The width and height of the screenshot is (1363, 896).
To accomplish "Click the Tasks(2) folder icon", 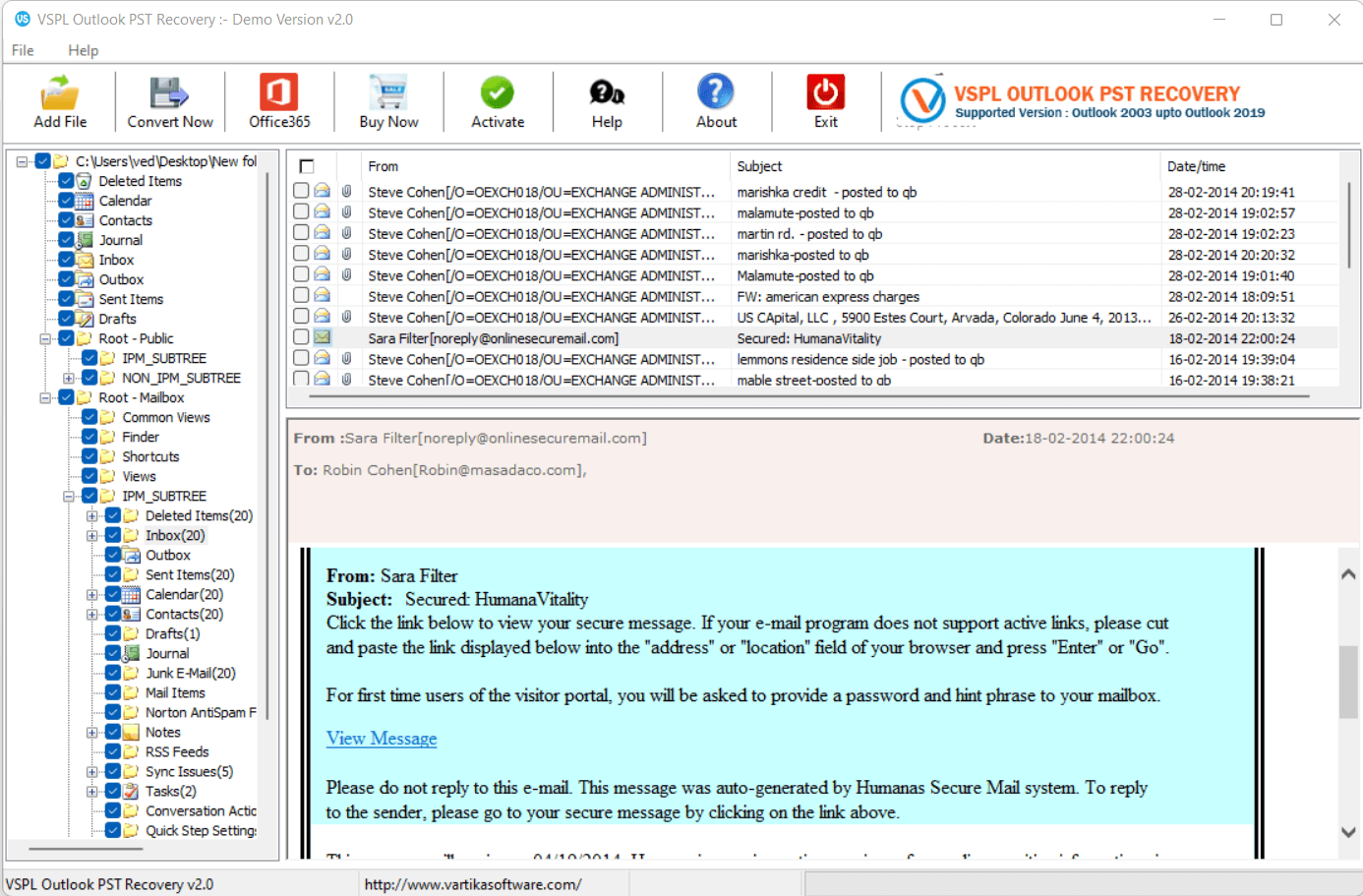I will [131, 791].
